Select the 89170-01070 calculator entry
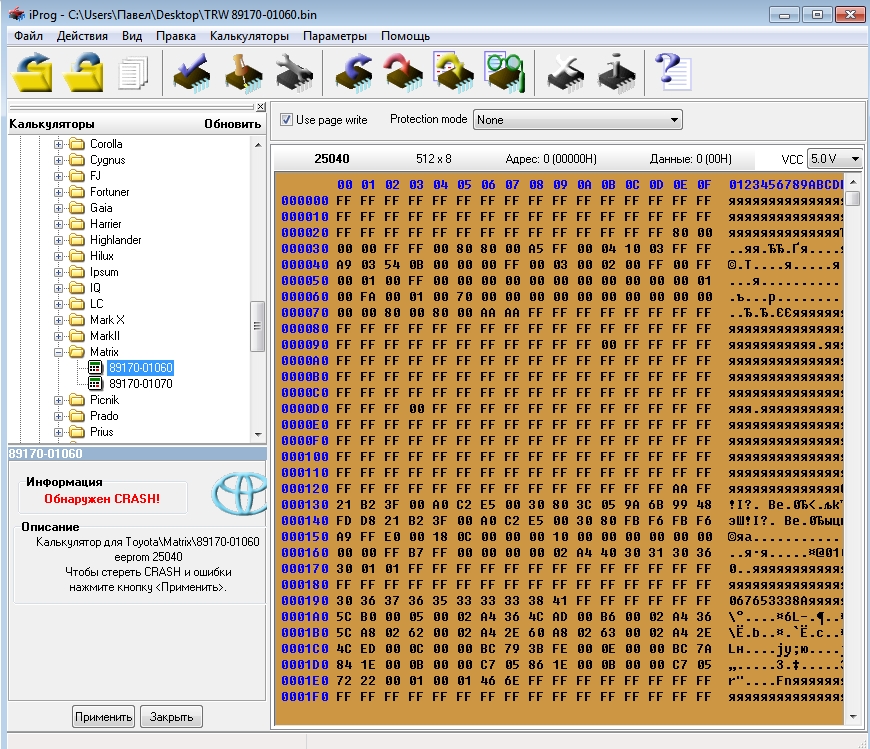Viewport: 870px width, 749px height. point(140,384)
